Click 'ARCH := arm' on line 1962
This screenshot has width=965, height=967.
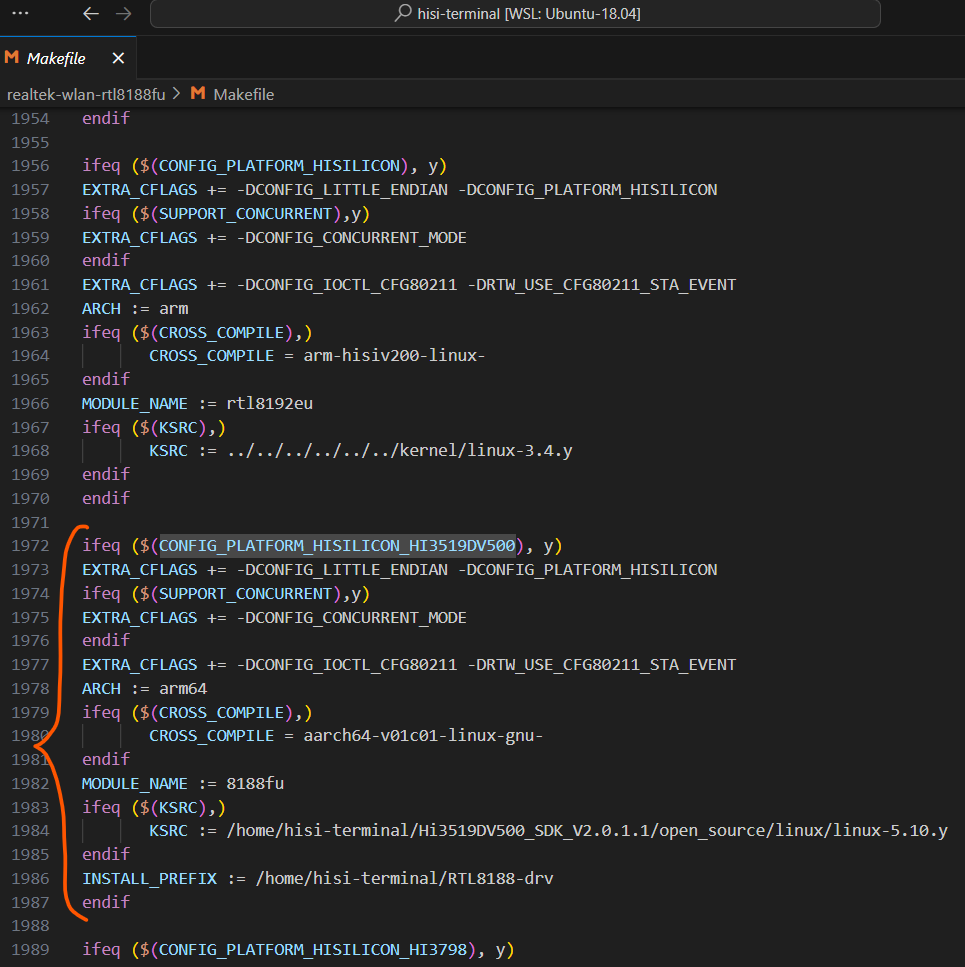(x=135, y=308)
